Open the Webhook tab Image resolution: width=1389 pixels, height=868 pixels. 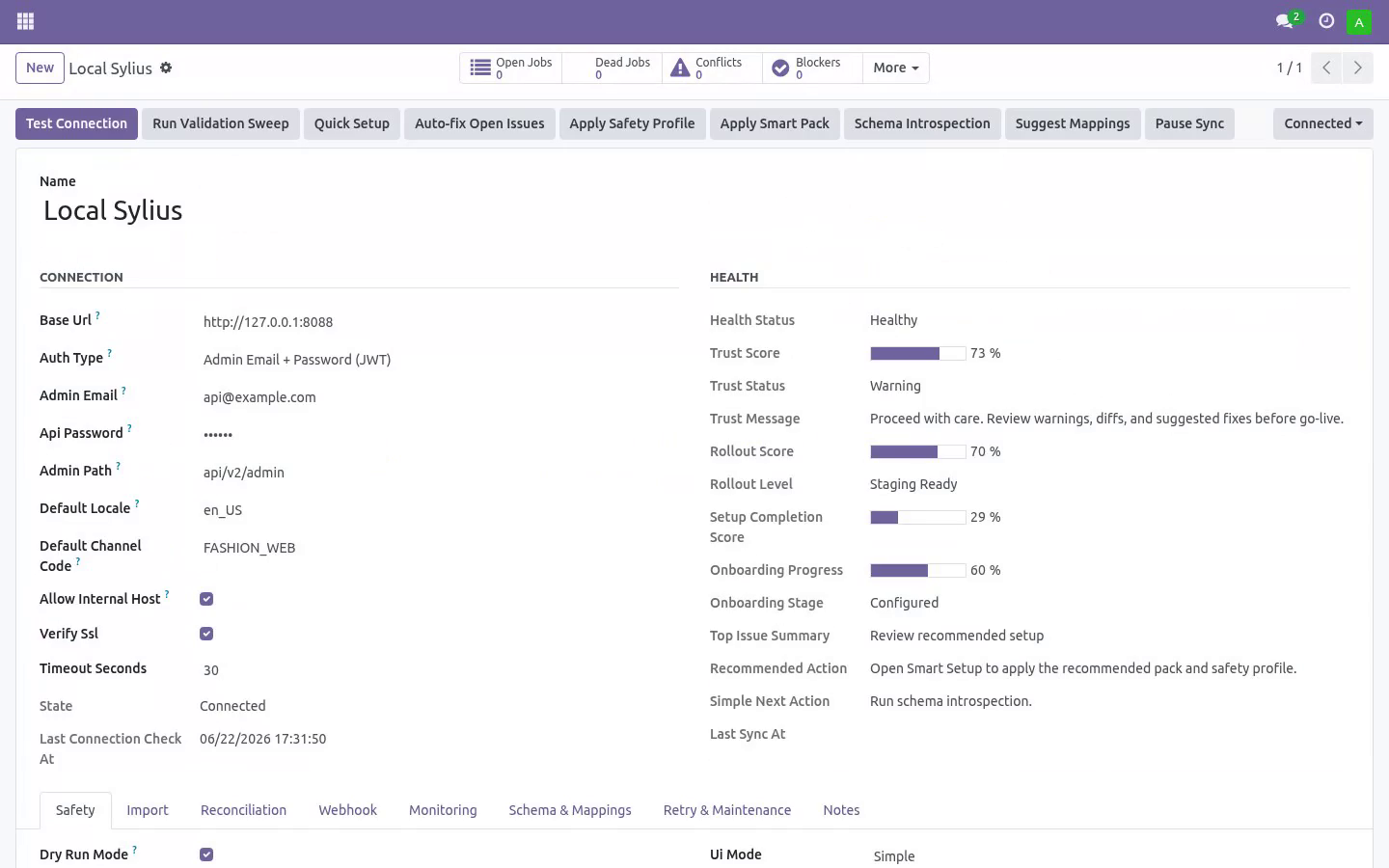(348, 810)
